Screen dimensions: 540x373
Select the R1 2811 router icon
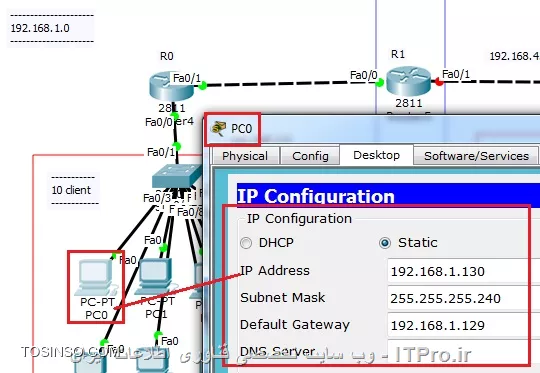(408, 81)
